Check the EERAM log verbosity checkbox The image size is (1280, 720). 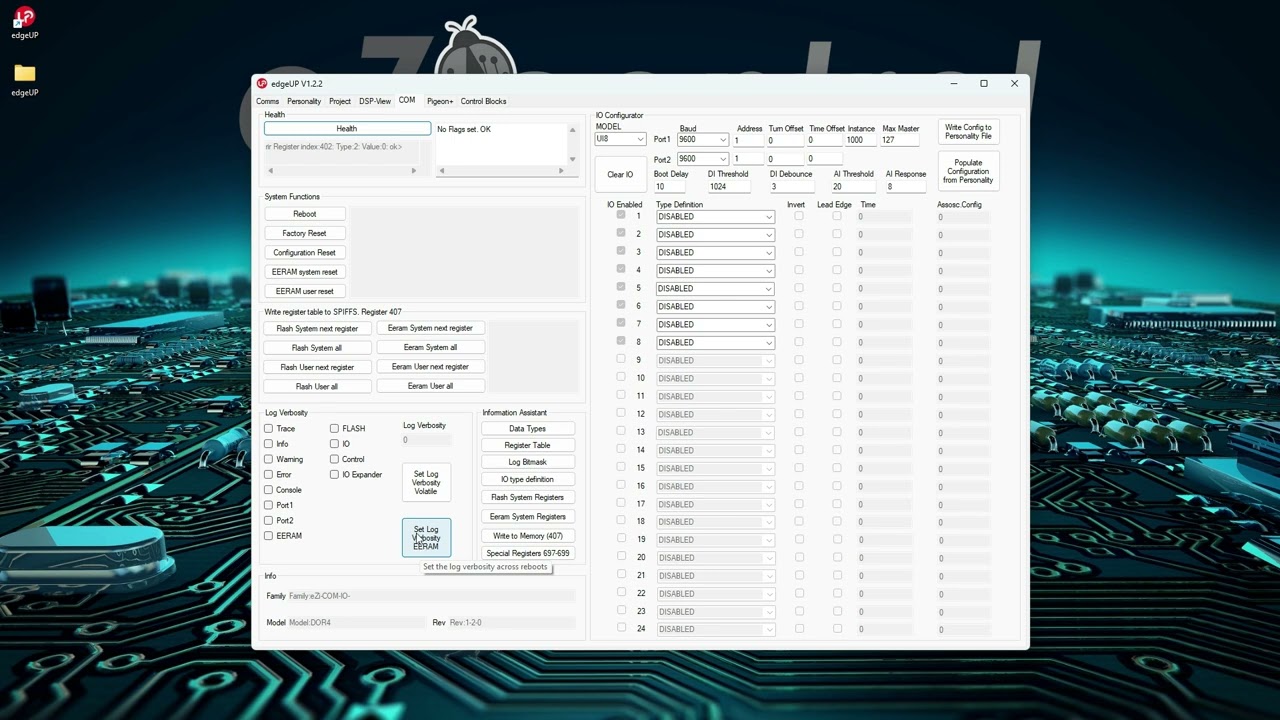pyautogui.click(x=268, y=536)
